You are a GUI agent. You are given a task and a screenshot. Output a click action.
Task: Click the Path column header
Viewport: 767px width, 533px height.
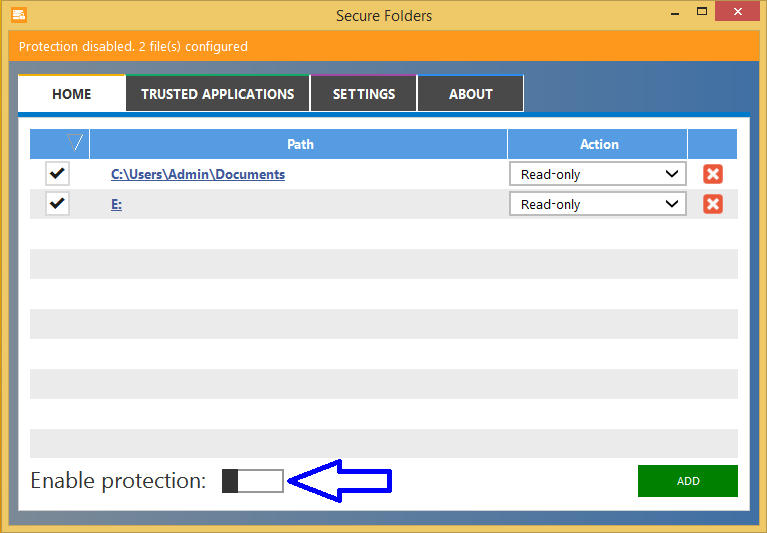298,144
